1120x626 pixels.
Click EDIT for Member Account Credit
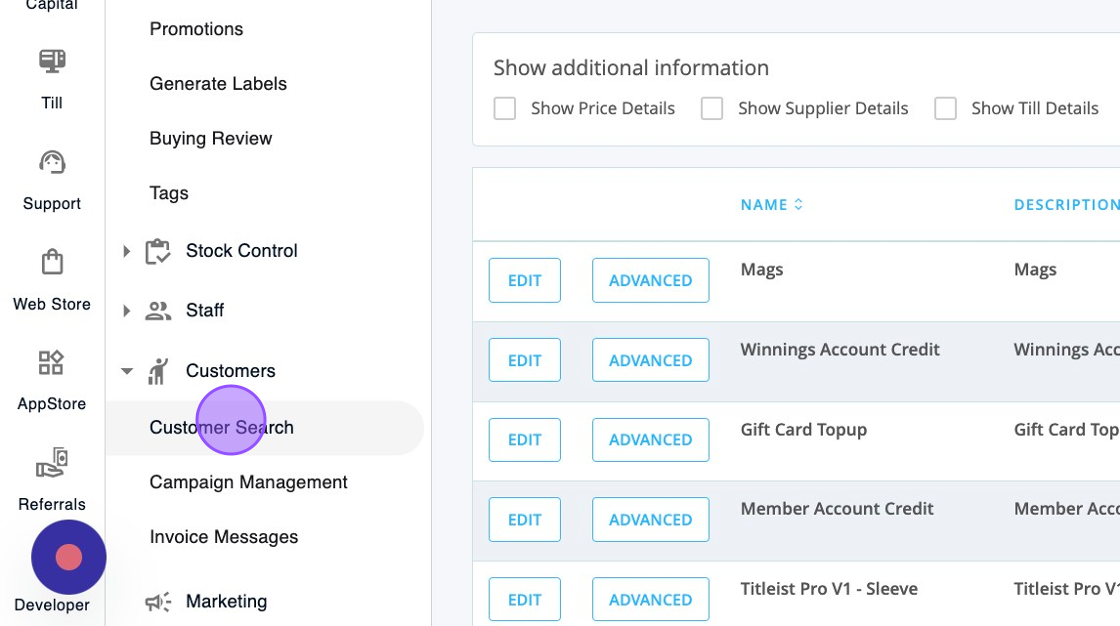coord(525,520)
